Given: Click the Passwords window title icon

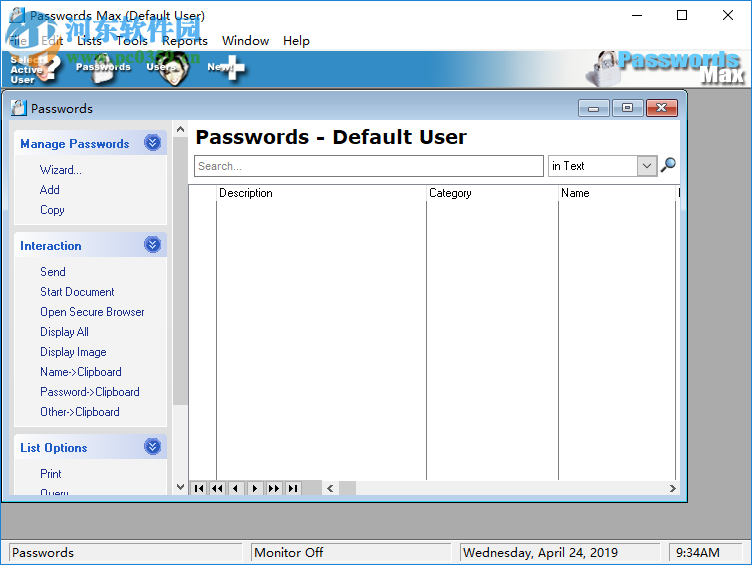Looking at the screenshot, I should pos(19,107).
